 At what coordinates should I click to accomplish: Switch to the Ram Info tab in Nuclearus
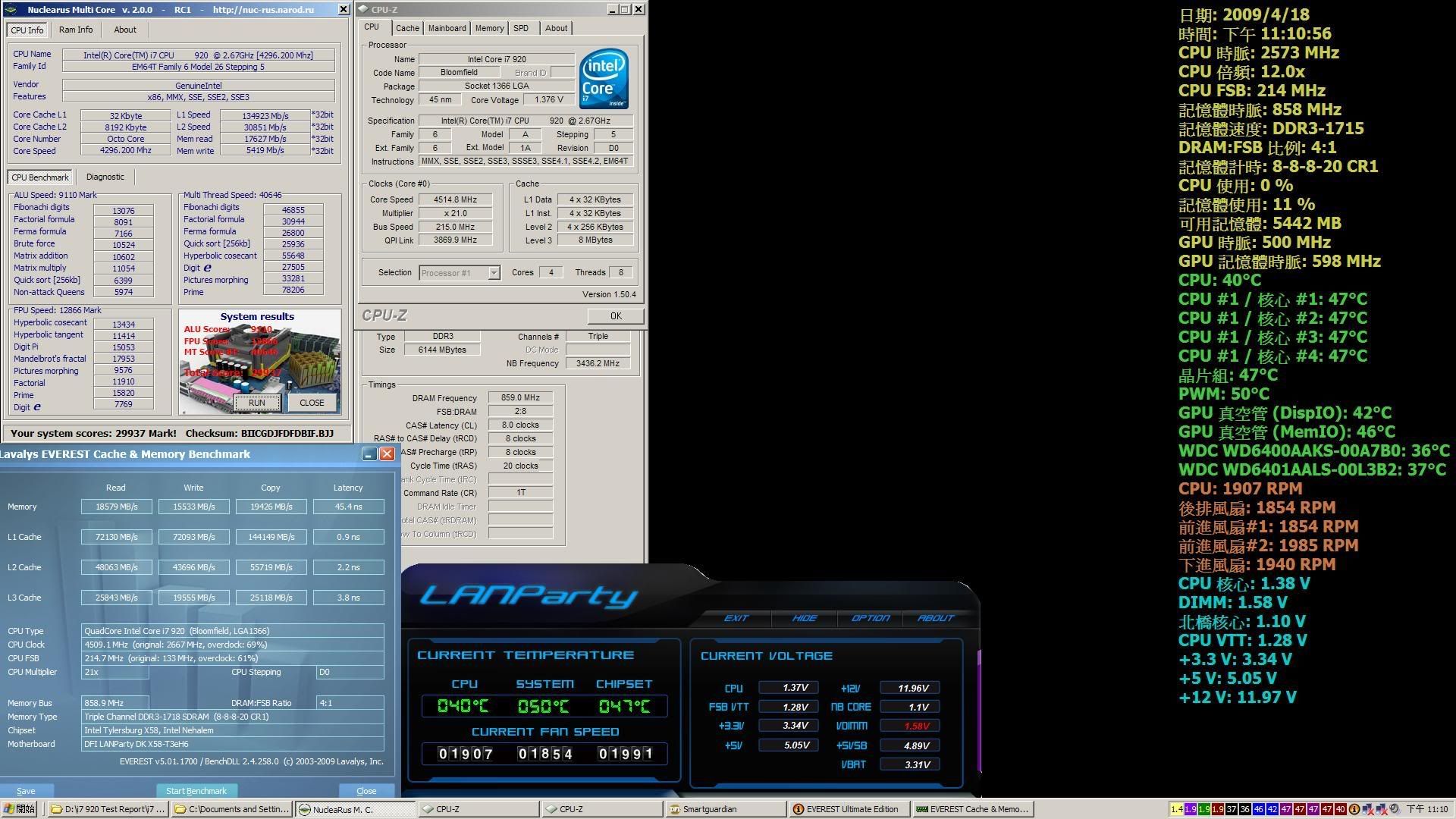(x=76, y=30)
